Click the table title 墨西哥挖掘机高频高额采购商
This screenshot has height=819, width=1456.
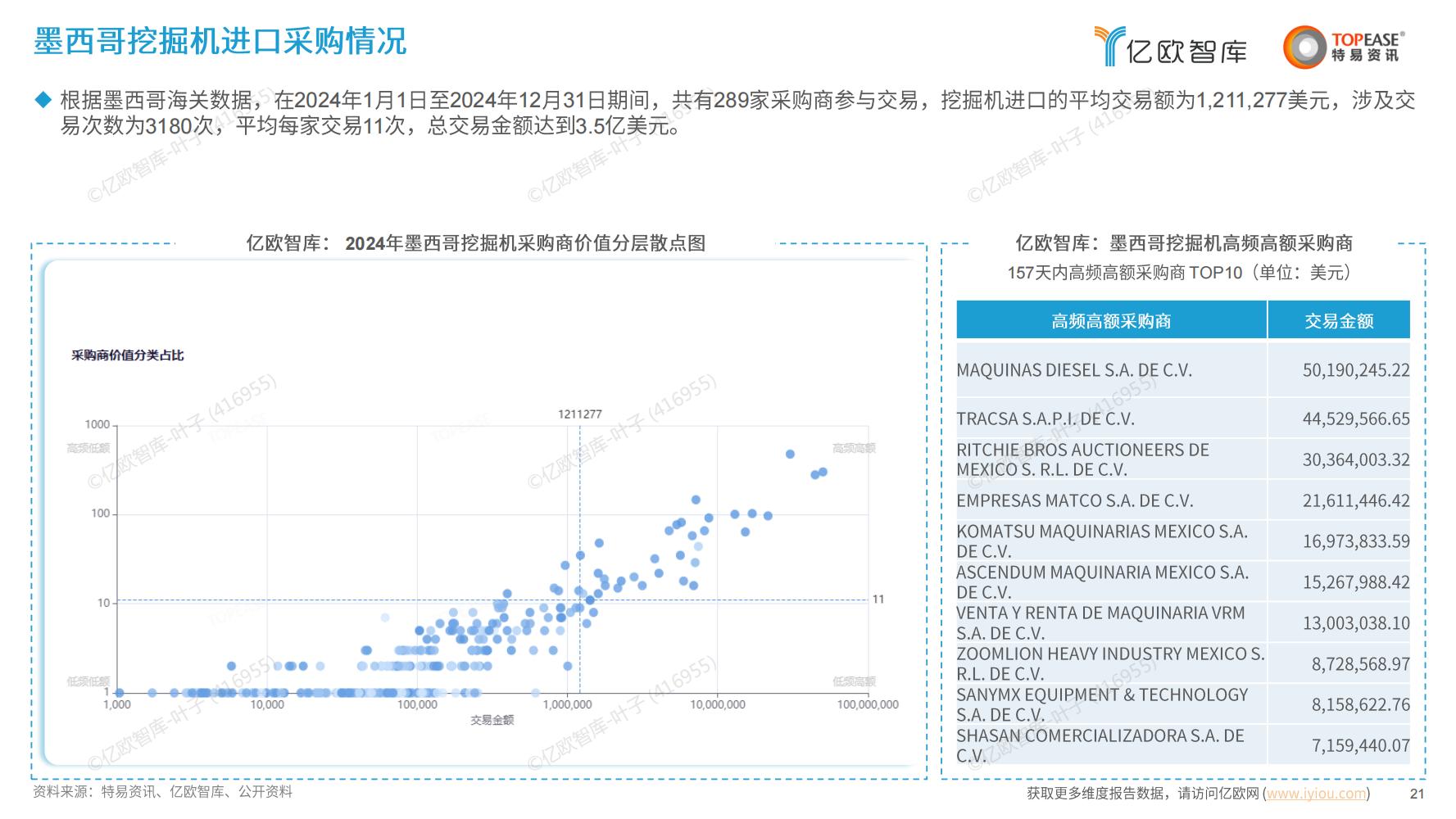pyautogui.click(x=1231, y=243)
